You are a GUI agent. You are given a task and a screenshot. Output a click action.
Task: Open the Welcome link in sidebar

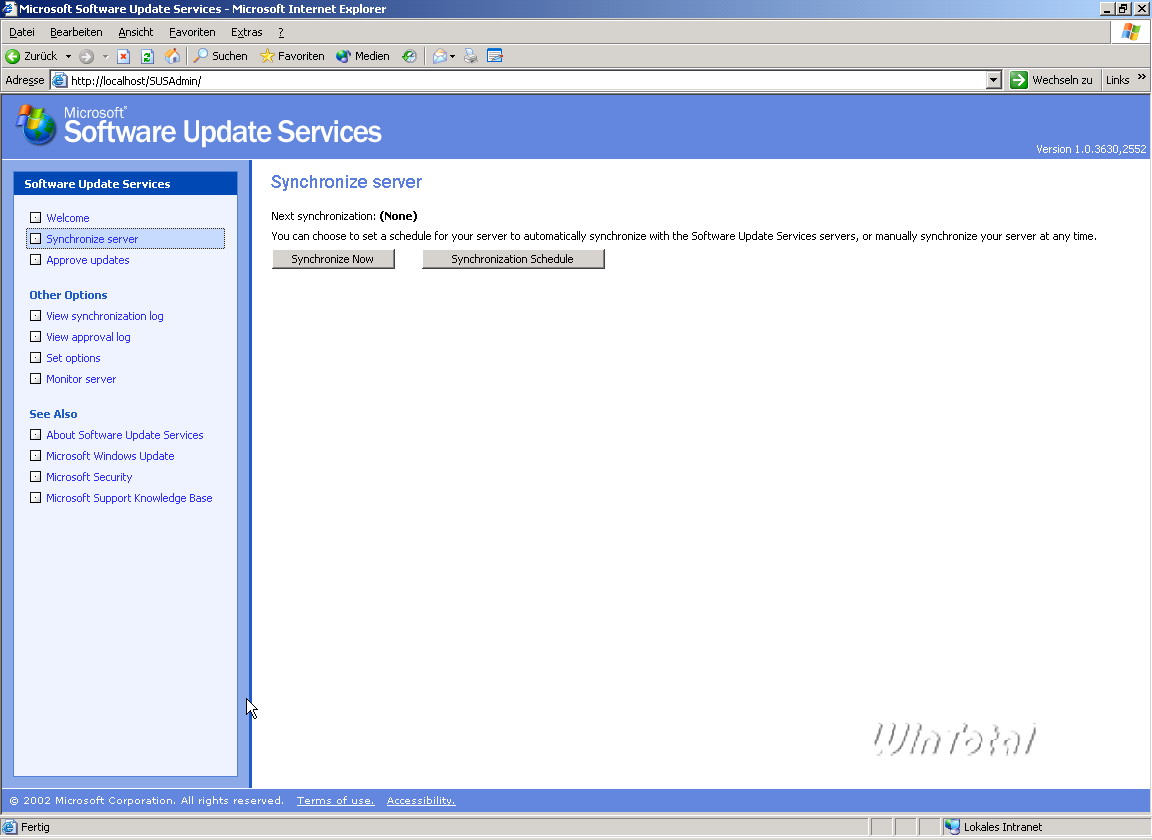pos(68,218)
